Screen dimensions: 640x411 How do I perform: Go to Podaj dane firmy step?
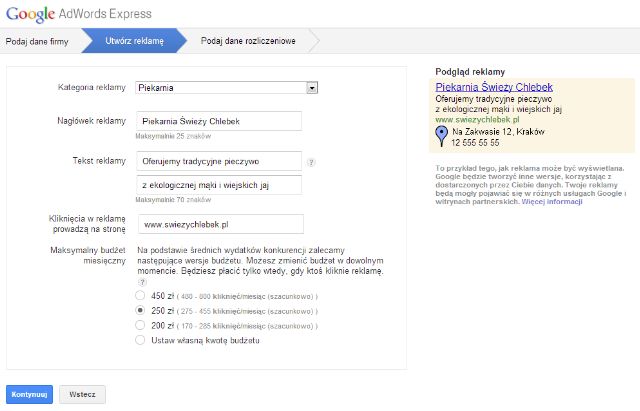coord(35,41)
